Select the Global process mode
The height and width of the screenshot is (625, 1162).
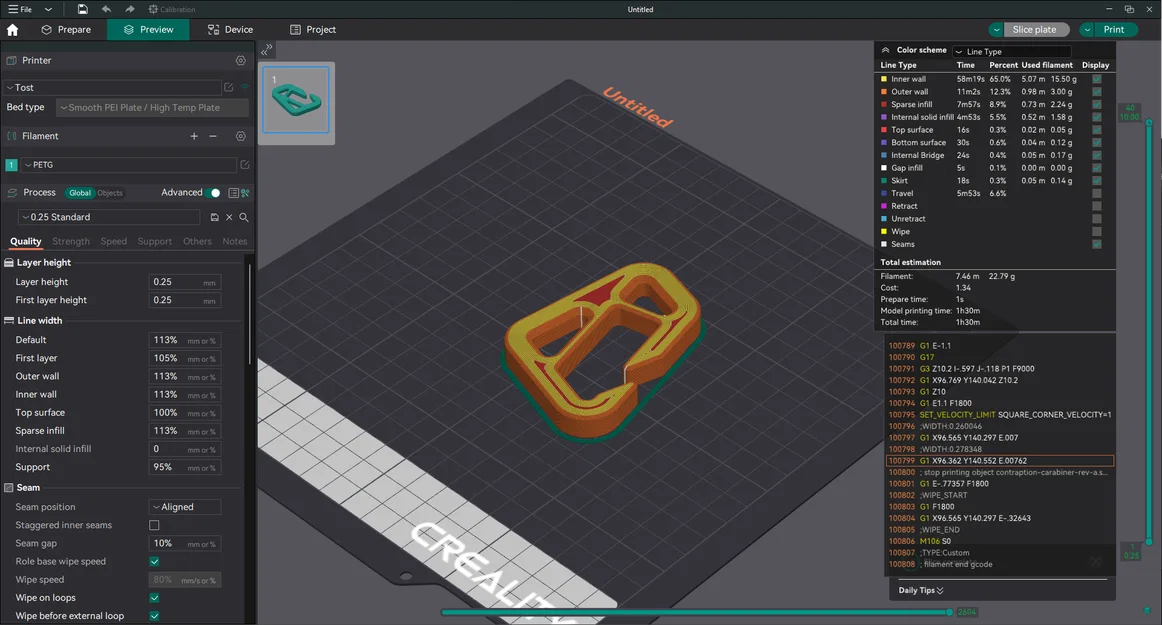tap(79, 193)
